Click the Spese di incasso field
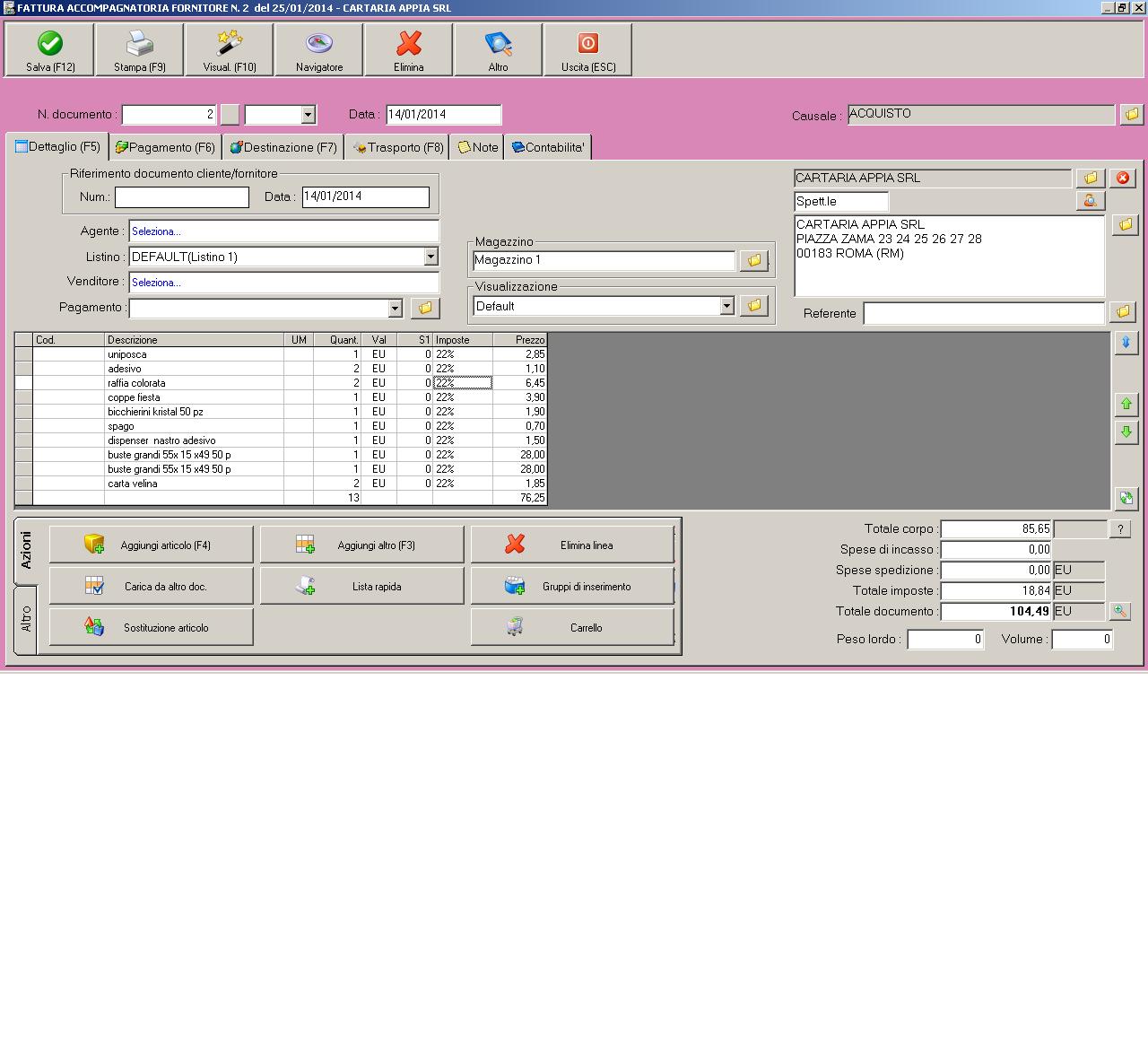1148x1055 pixels. point(996,549)
